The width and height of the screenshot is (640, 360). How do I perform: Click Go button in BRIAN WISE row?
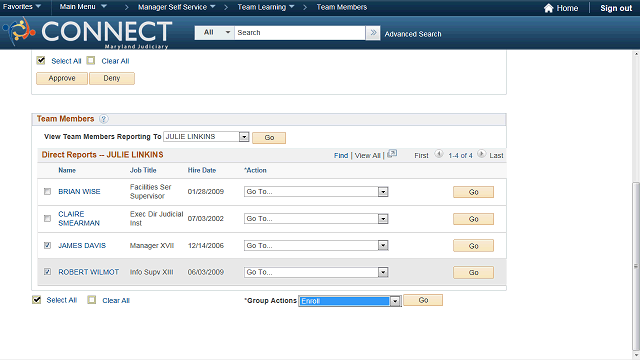click(473, 192)
